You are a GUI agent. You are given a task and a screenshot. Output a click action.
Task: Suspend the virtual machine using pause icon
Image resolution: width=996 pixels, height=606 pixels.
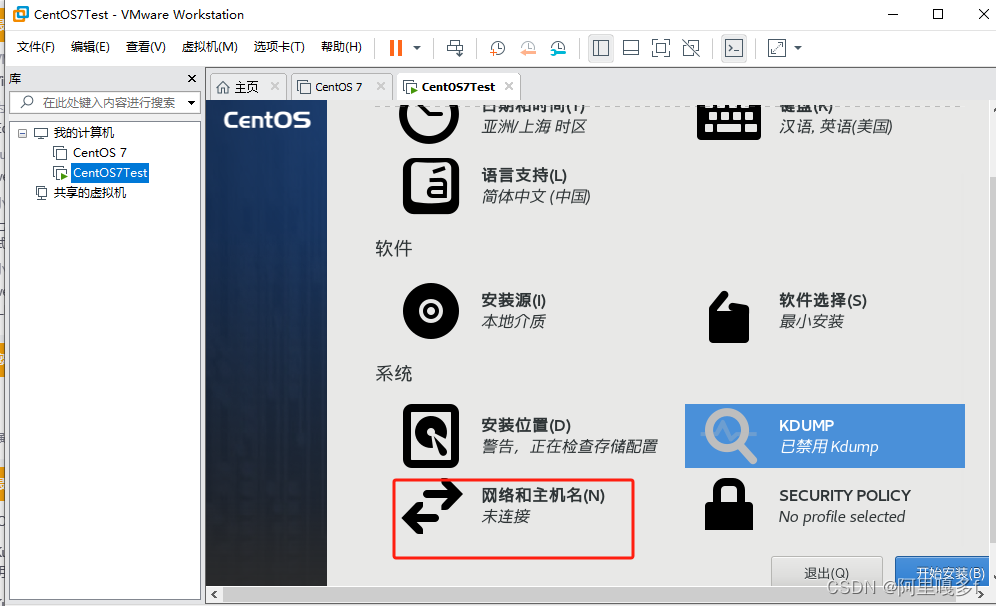[x=394, y=48]
